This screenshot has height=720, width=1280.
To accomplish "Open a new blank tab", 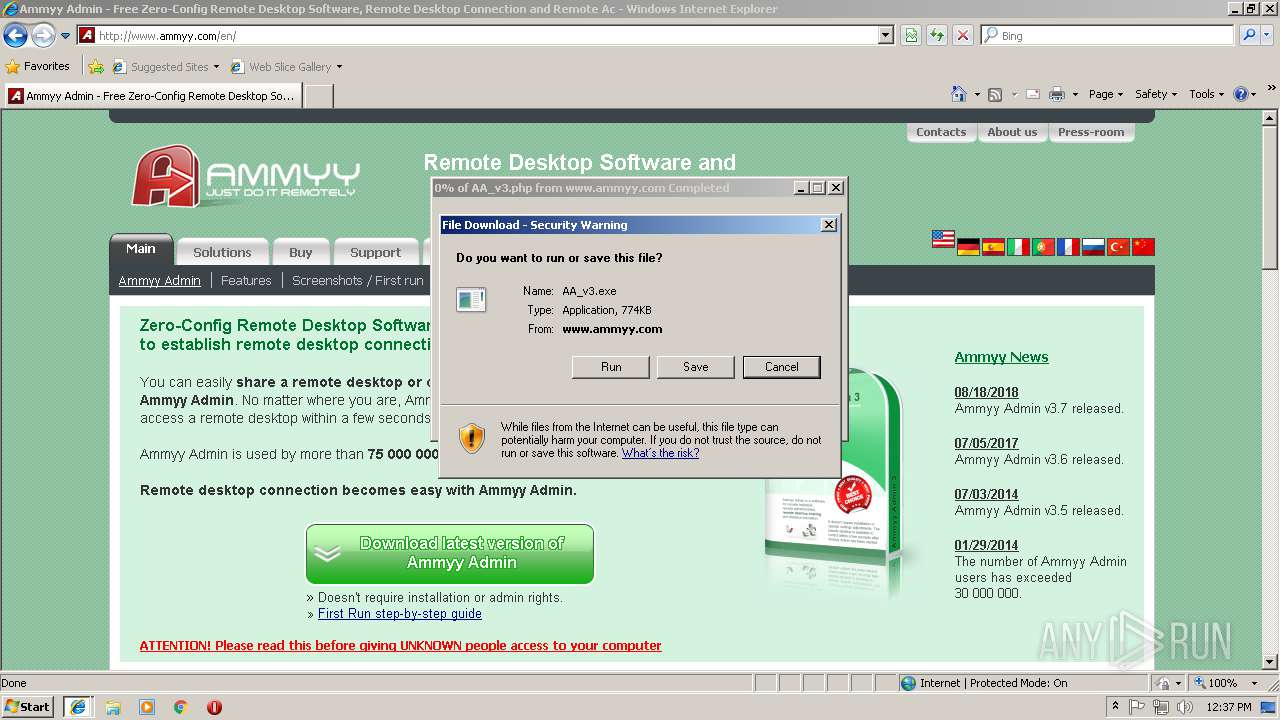I will [318, 96].
